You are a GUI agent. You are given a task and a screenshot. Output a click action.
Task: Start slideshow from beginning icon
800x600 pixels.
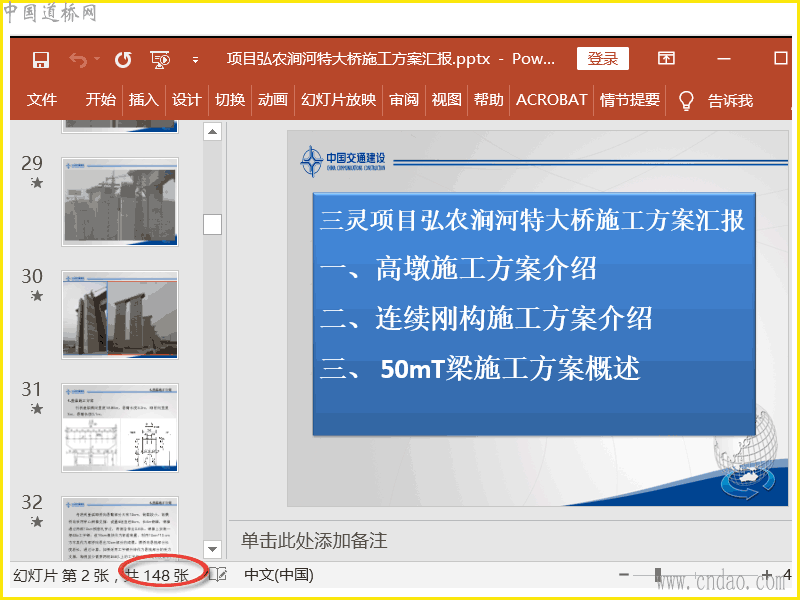pos(160,60)
